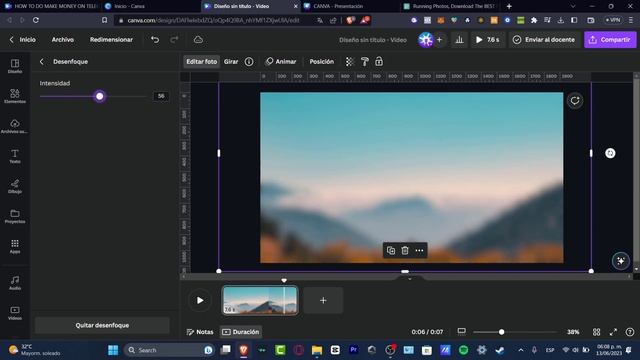
Task: Open the Windows Start menu
Action: pos(113,350)
